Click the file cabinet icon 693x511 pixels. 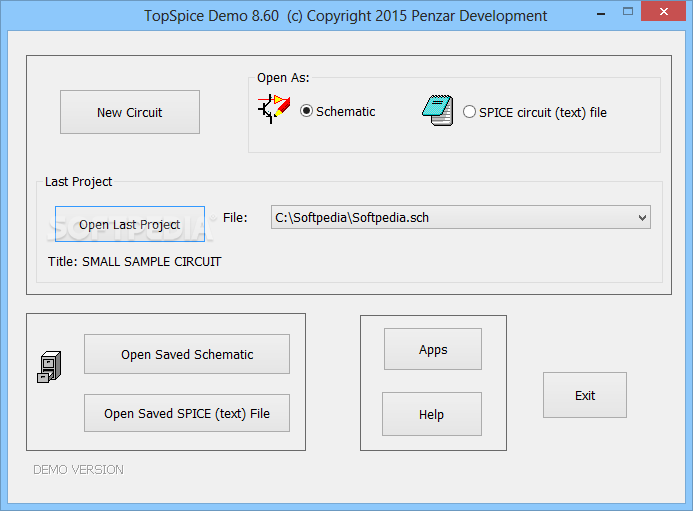(49, 367)
